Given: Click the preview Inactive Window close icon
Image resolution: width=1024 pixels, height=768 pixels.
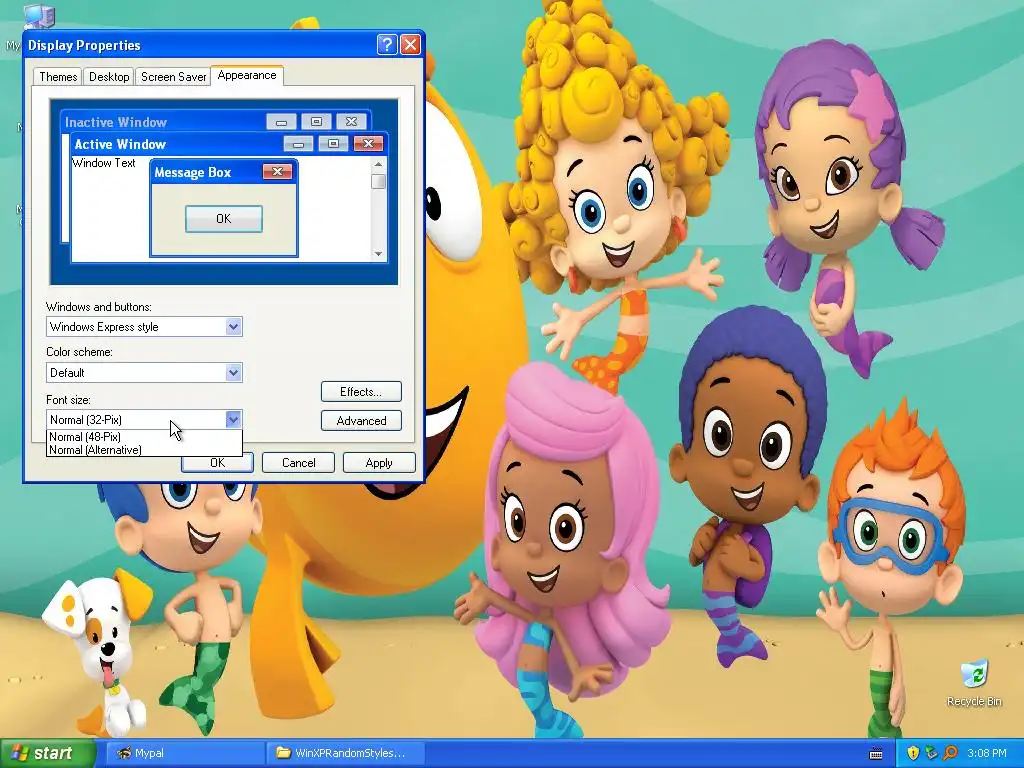Looking at the screenshot, I should (351, 121).
